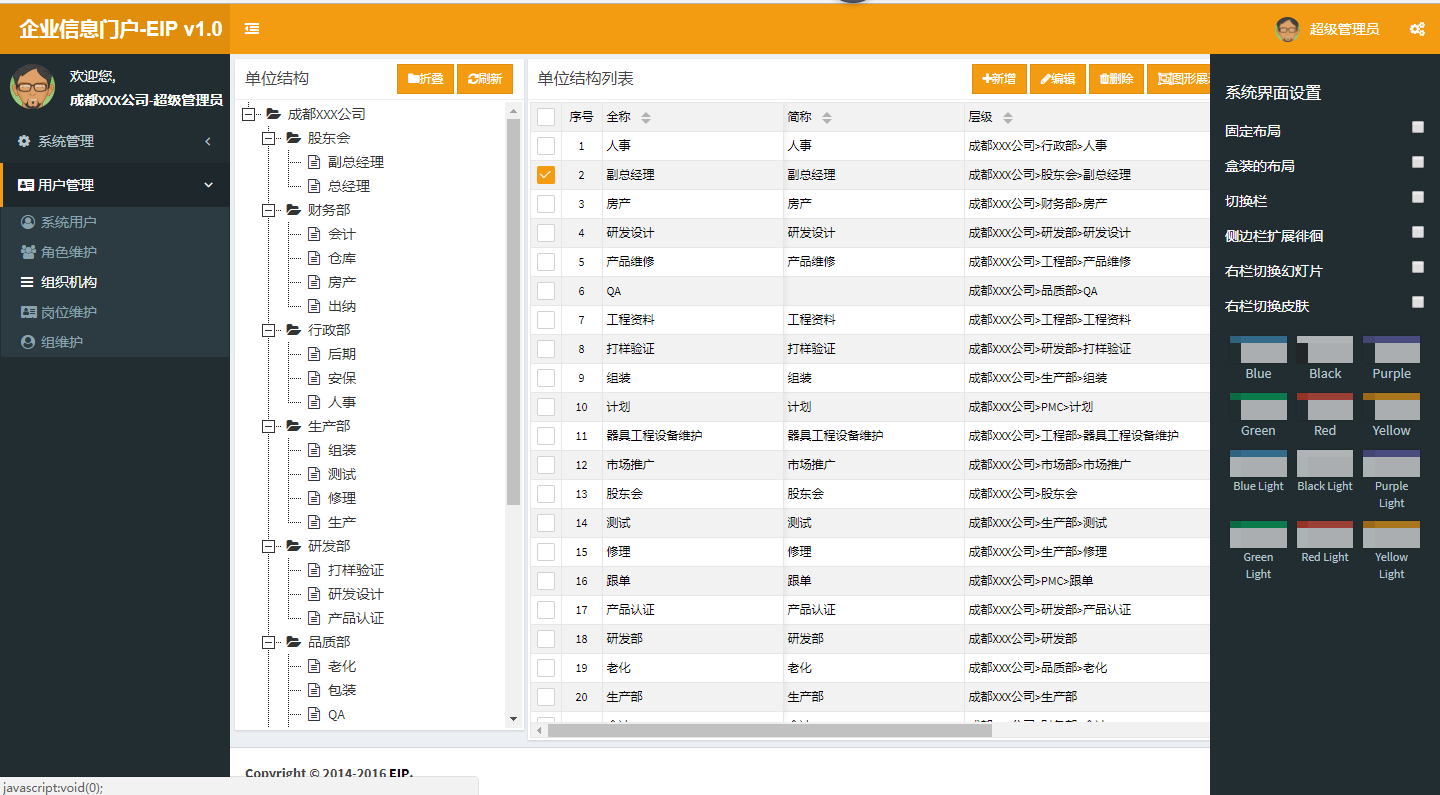Click the 新增 button

pos(999,79)
